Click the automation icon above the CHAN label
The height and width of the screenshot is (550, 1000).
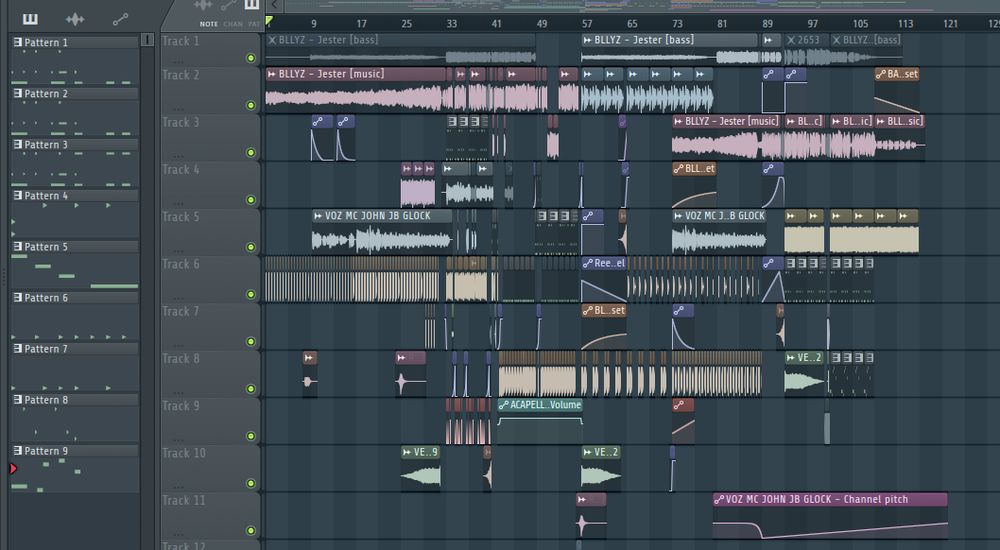tap(228, 6)
